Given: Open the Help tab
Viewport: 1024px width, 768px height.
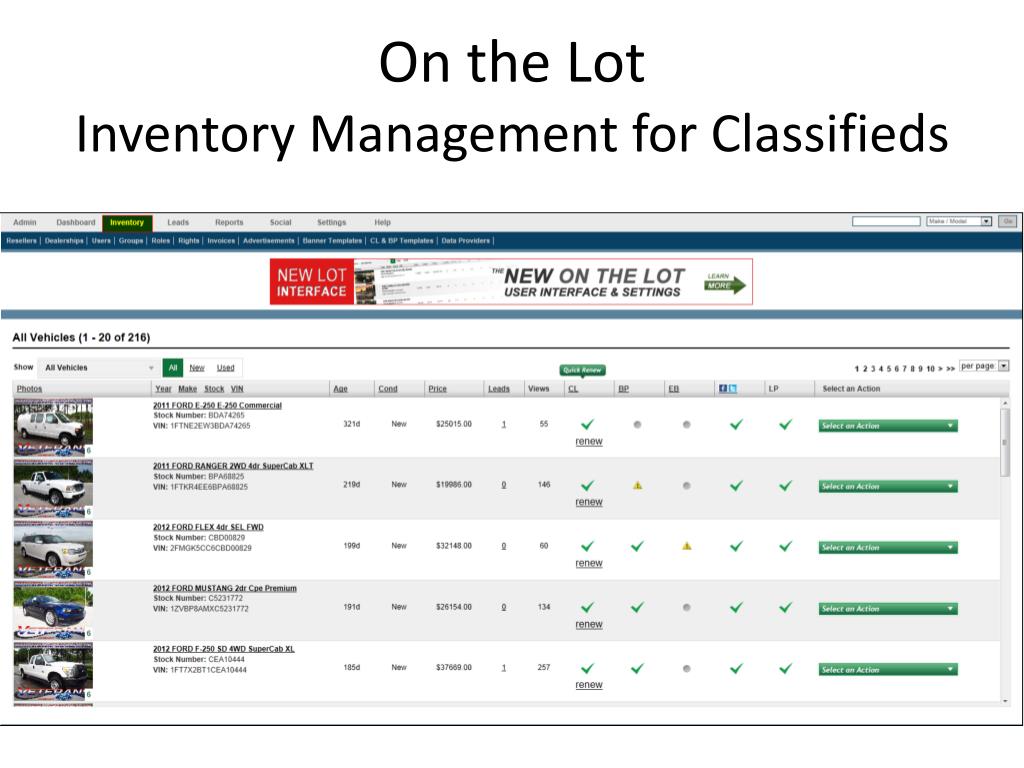Looking at the screenshot, I should click(382, 223).
